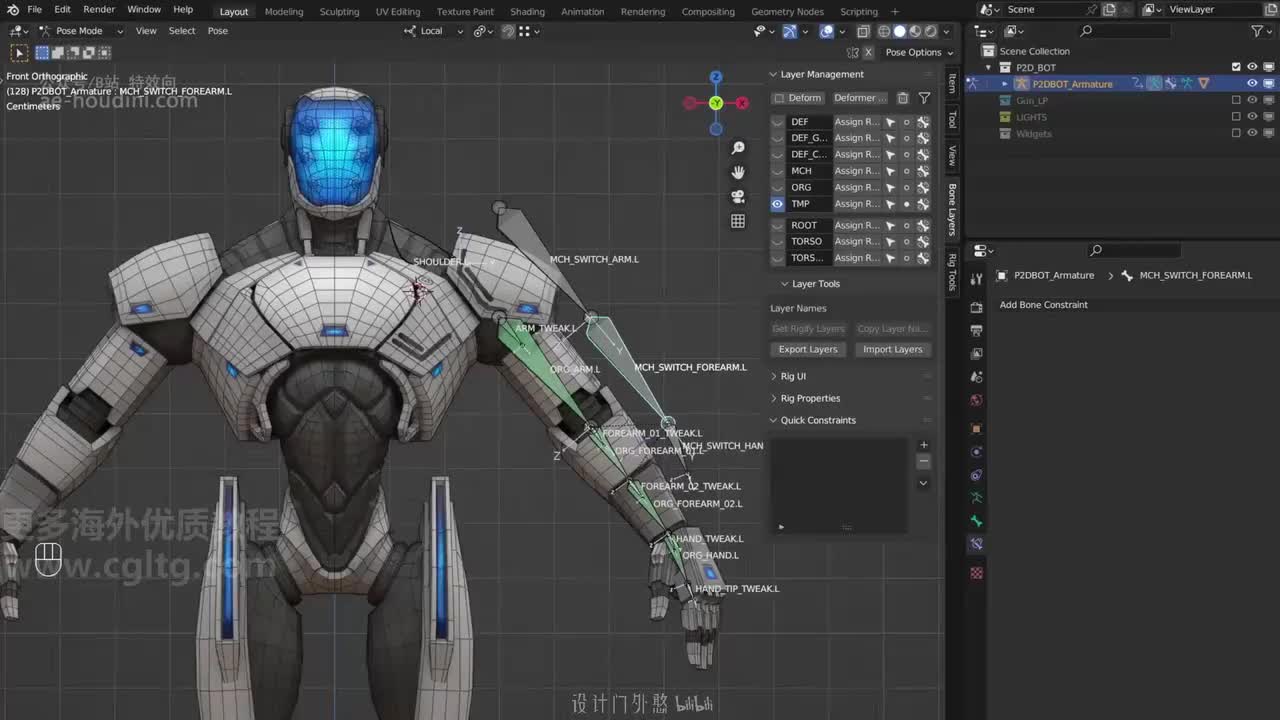The height and width of the screenshot is (720, 1280).
Task: Open the Edit menu
Action: pos(62,9)
